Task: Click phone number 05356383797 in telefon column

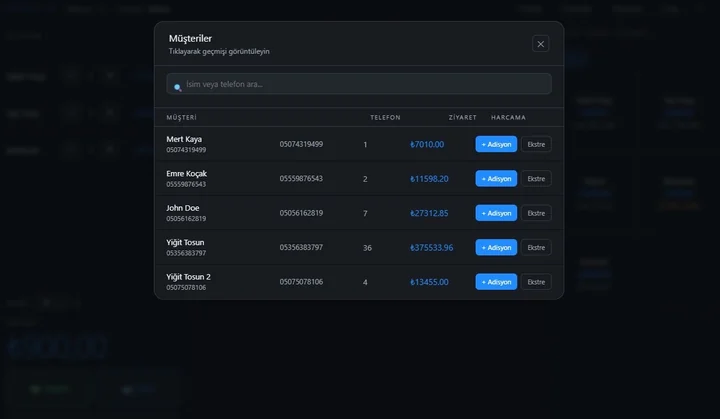Action: pyautogui.click(x=301, y=248)
